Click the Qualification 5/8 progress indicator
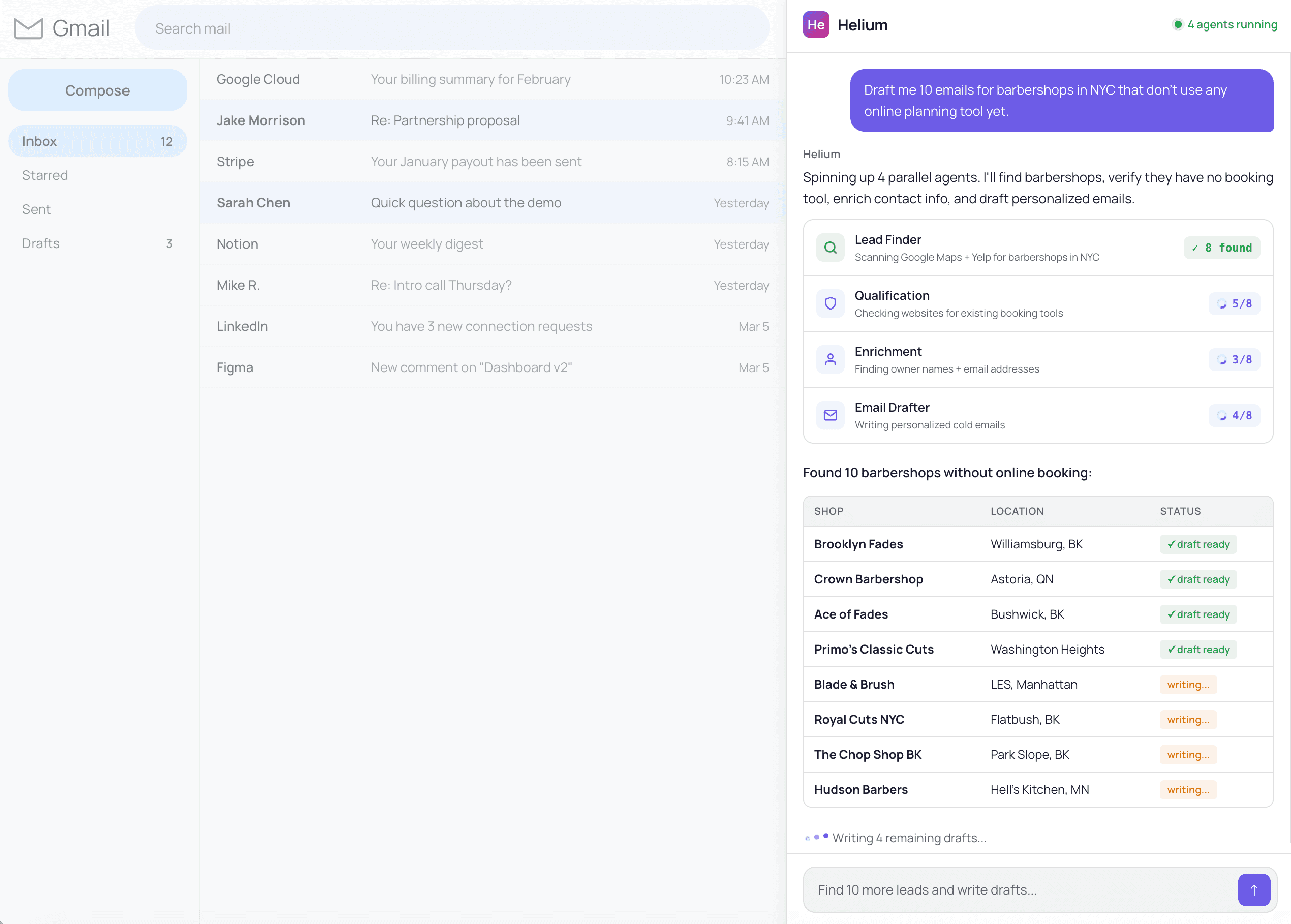 tap(1234, 303)
